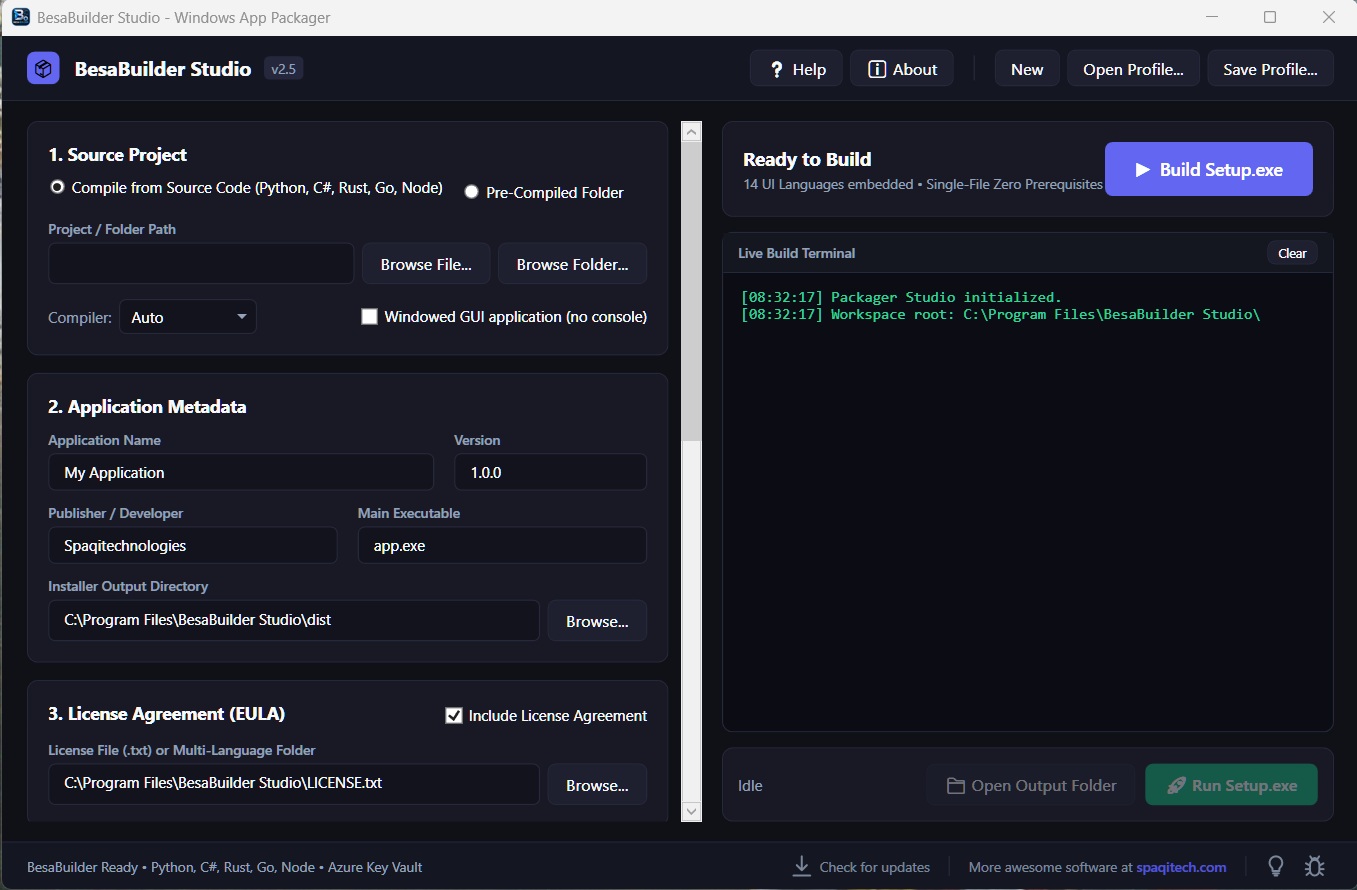Click the Packager Studio initialized log line
The width and height of the screenshot is (1357, 890).
(x=901, y=297)
